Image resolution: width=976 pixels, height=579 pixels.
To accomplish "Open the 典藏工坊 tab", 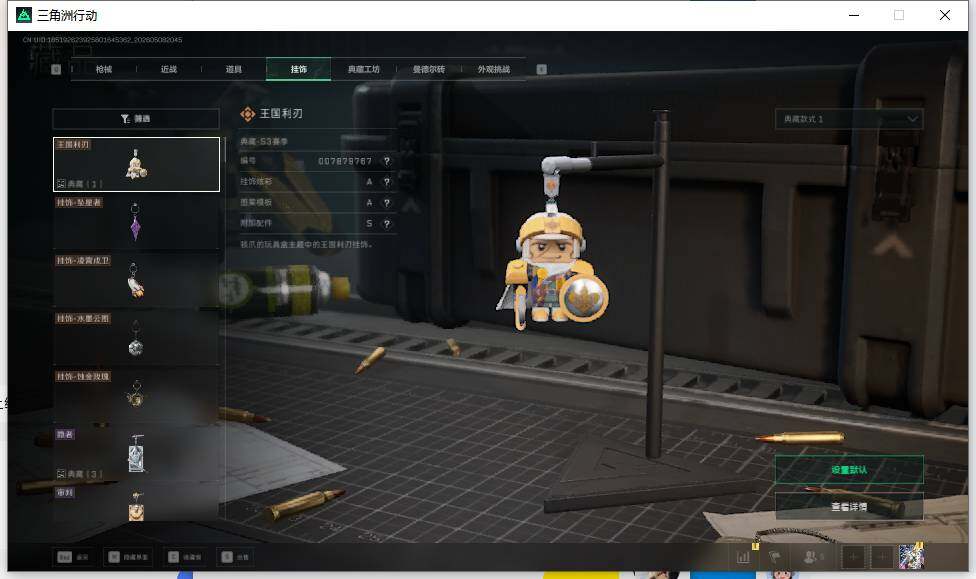I will tap(364, 69).
